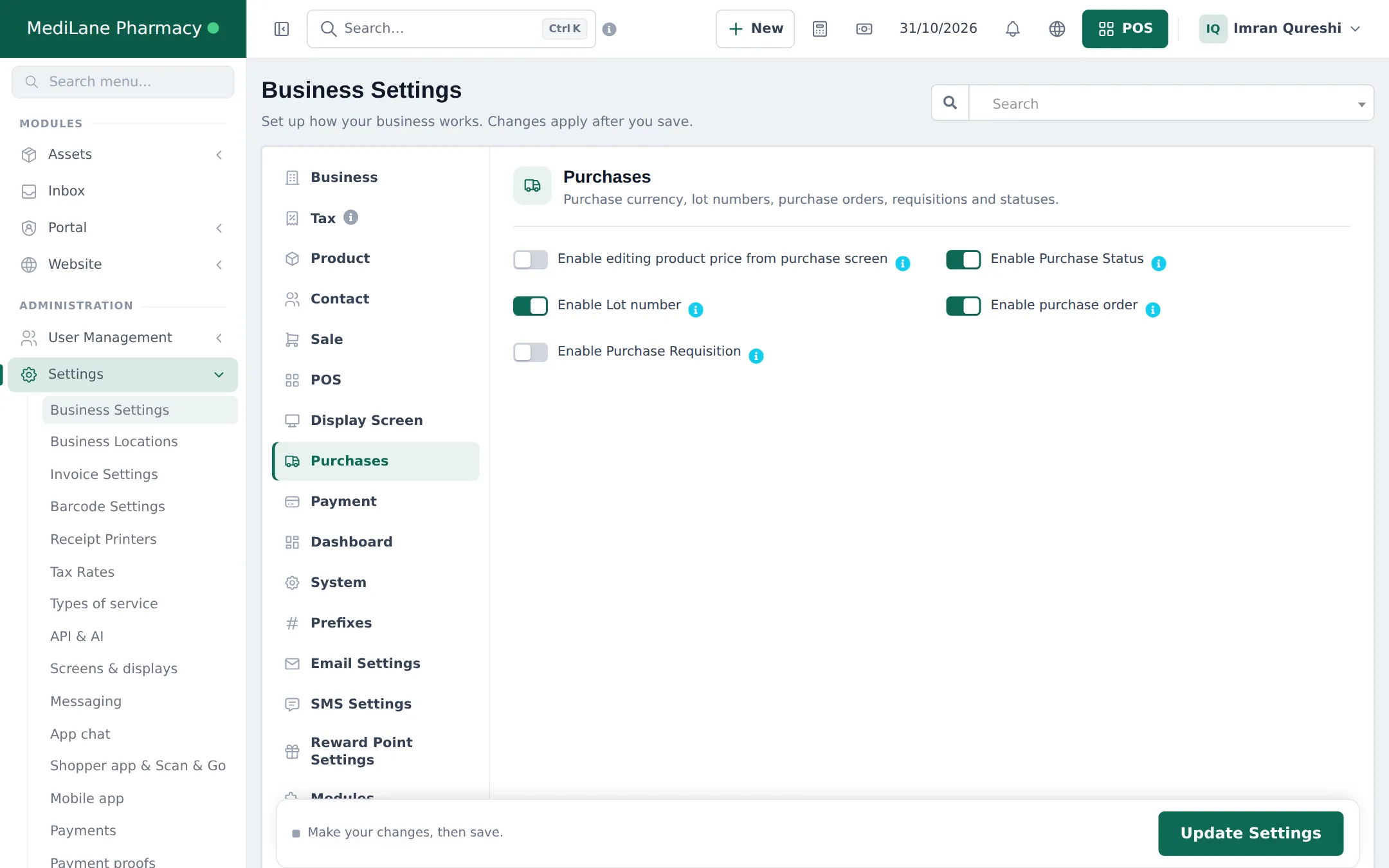Click the 31/10/2026 date in the top bar
Screen dimensions: 1389x868
[938, 29]
